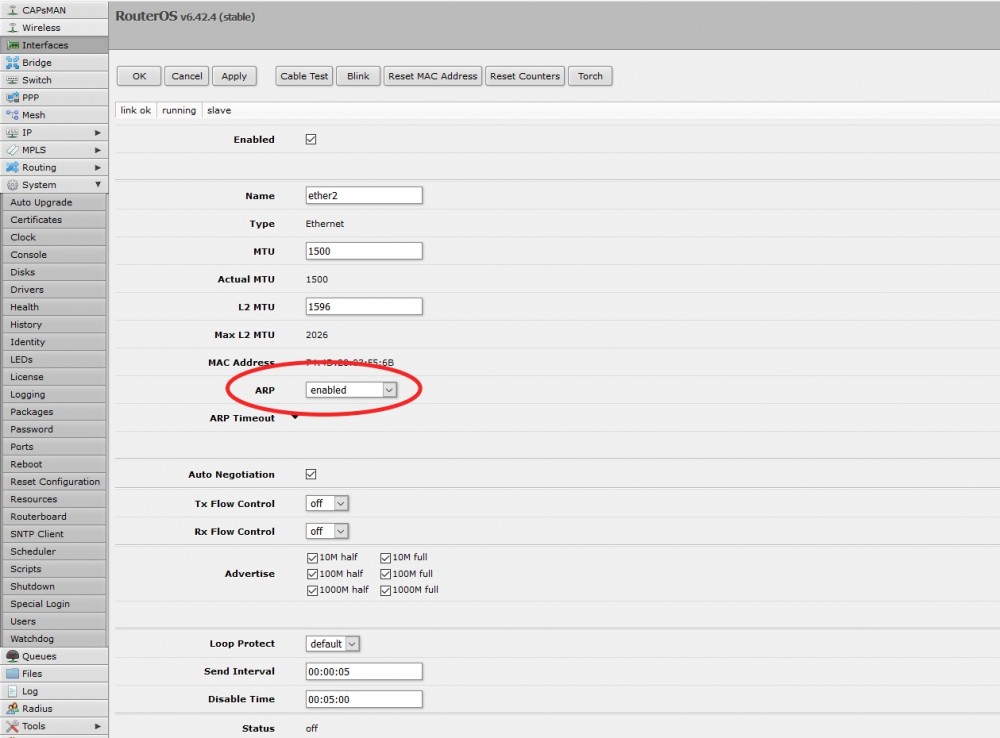Open the Certificates submenu item

point(36,220)
